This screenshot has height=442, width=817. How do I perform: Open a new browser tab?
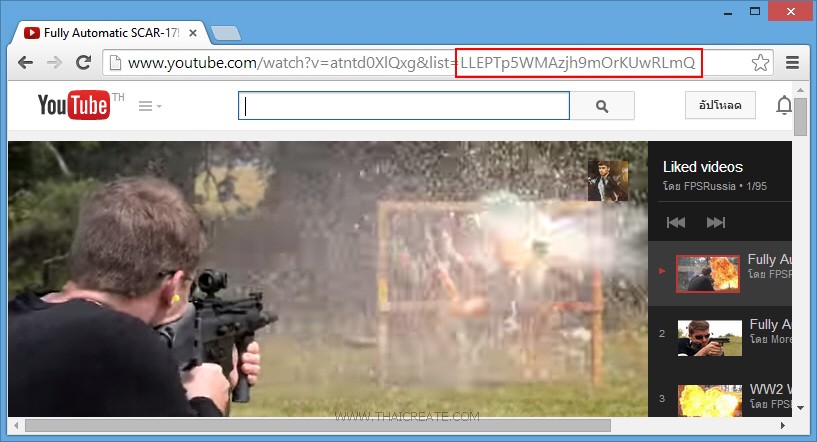[x=226, y=33]
